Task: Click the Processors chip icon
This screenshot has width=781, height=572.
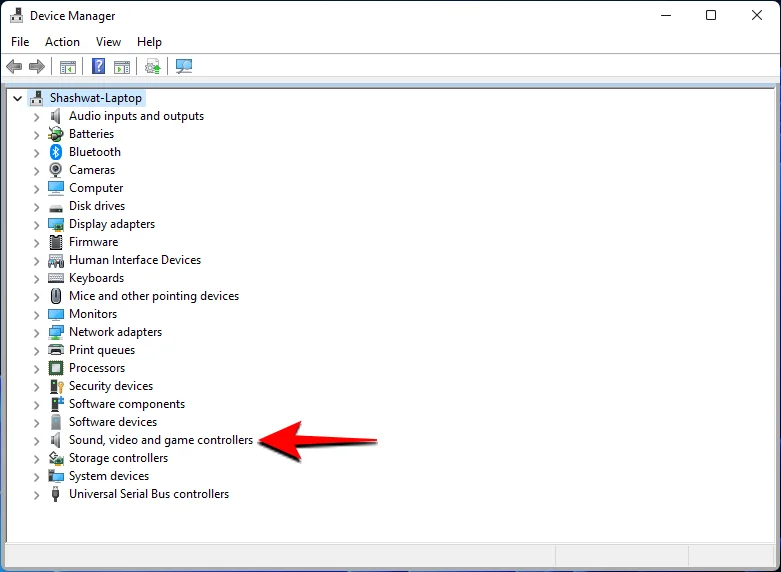Action: pos(56,368)
